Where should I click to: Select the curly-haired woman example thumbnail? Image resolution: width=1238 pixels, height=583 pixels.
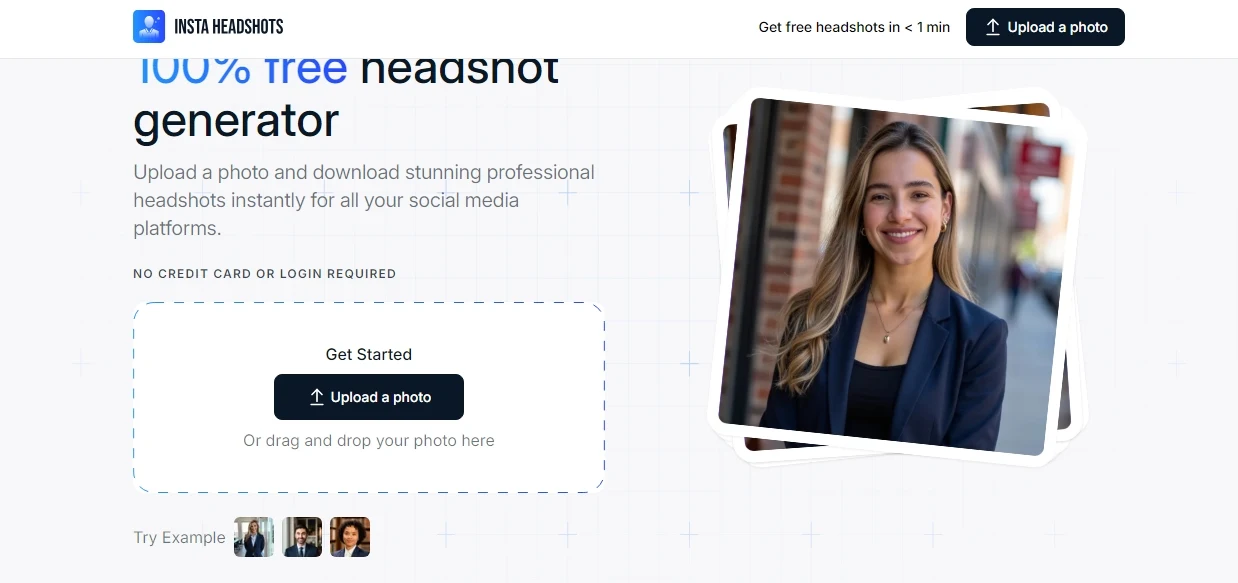pos(350,537)
